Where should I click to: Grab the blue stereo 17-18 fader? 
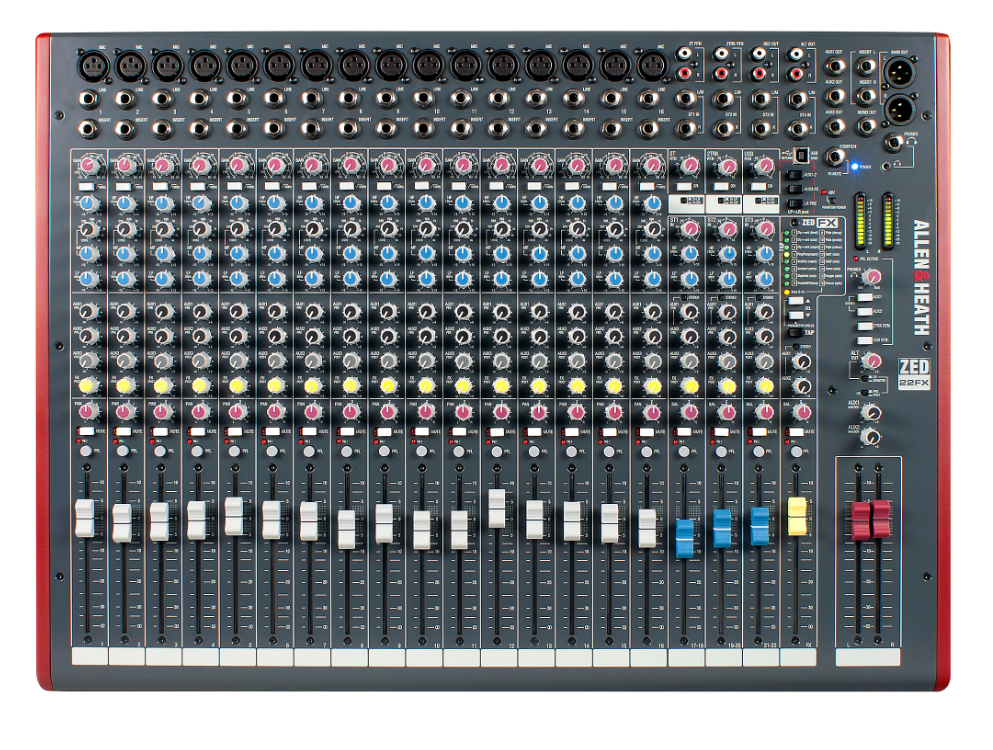(x=685, y=538)
